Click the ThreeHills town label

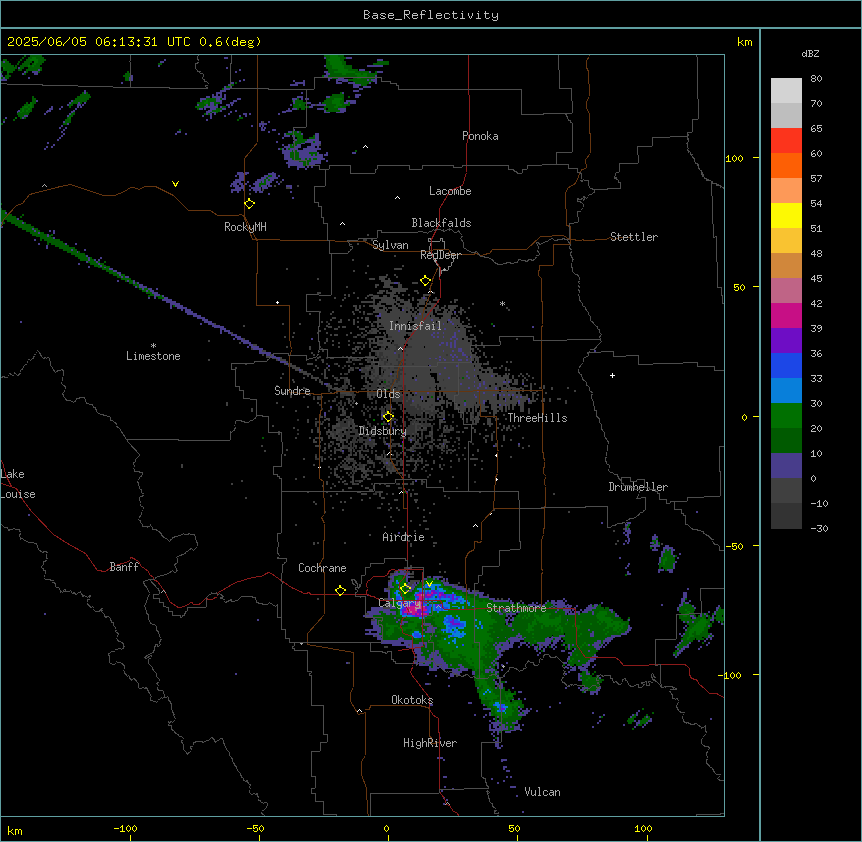(x=537, y=418)
